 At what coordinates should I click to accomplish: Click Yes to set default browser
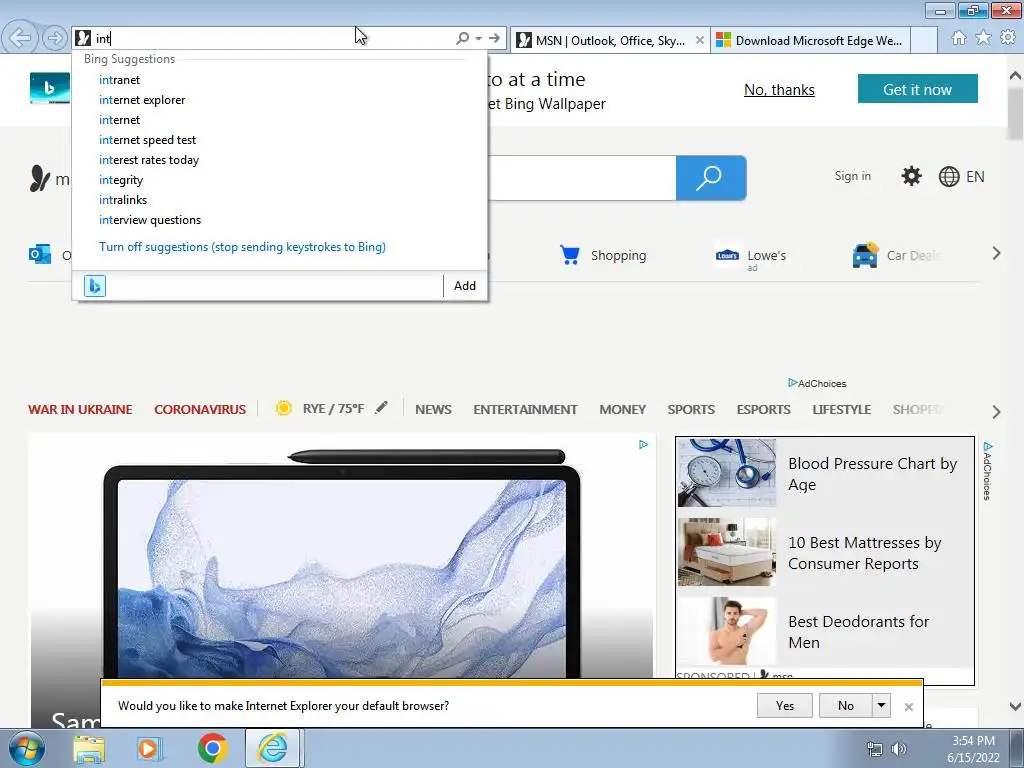tap(784, 705)
